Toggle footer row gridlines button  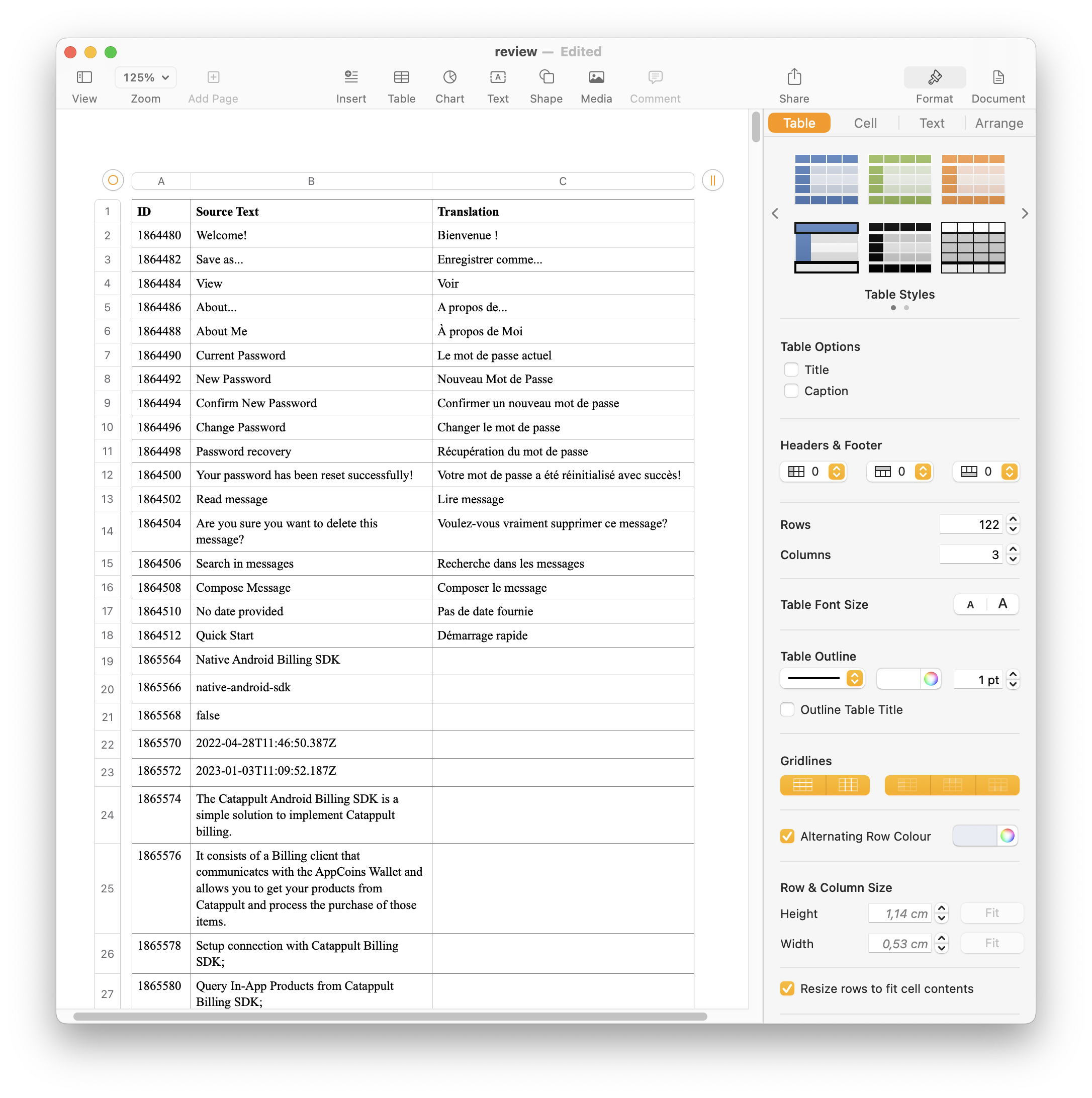click(x=997, y=785)
